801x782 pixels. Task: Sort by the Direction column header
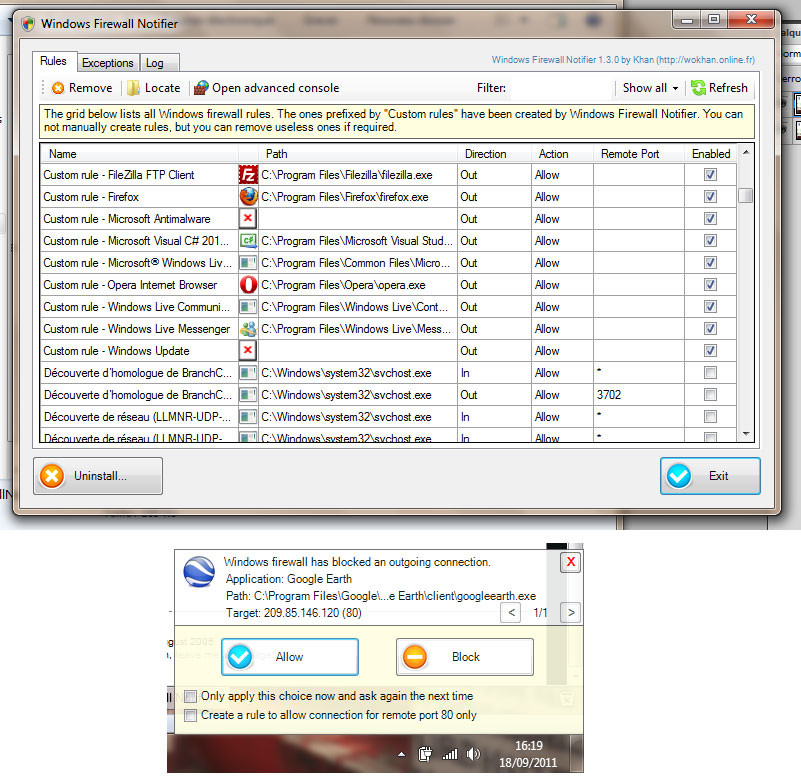[x=494, y=154]
